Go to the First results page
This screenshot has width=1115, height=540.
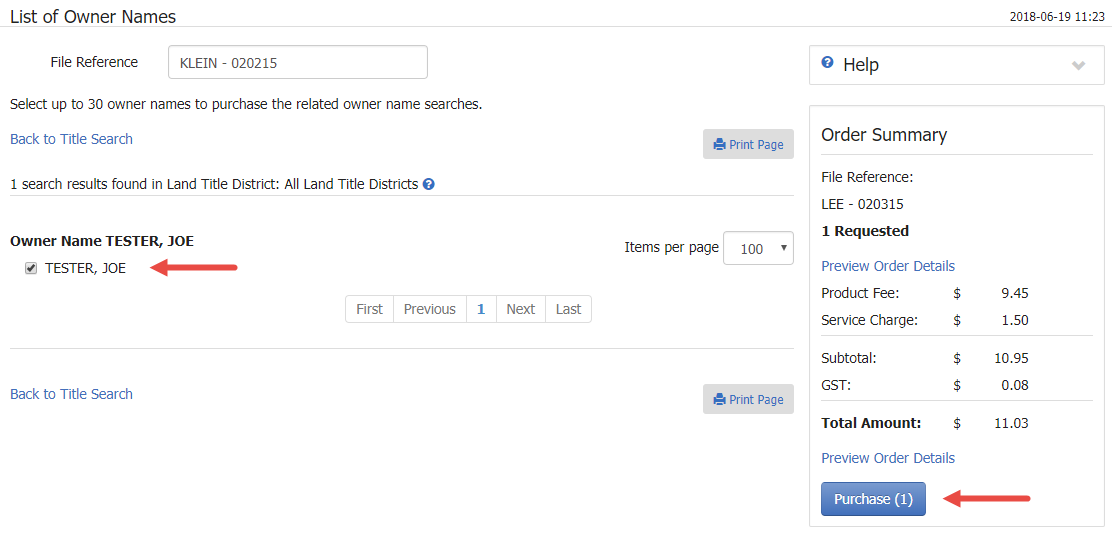tap(369, 309)
